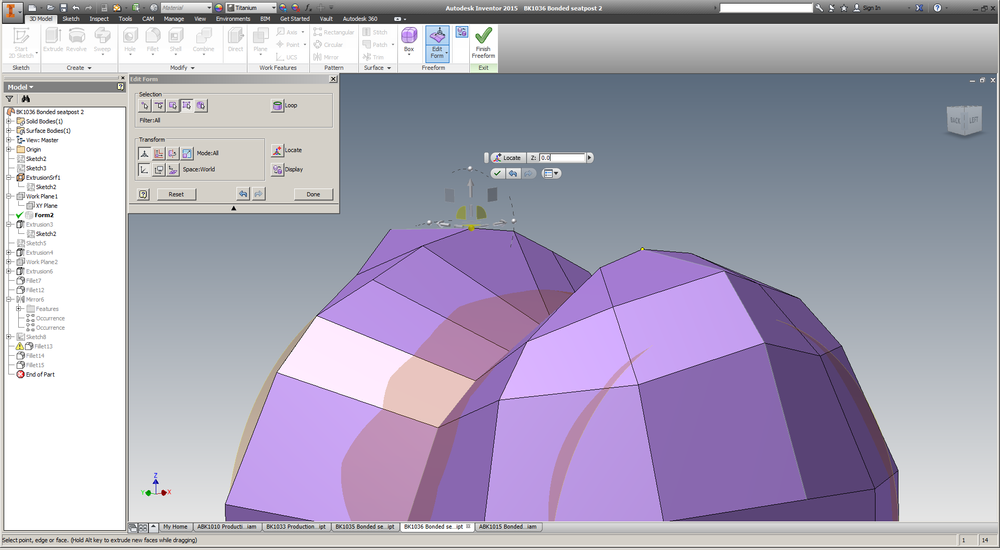The image size is (1000, 550).
Task: Click the Toggle Smooth icon beside Edit Form
Action: click(462, 32)
